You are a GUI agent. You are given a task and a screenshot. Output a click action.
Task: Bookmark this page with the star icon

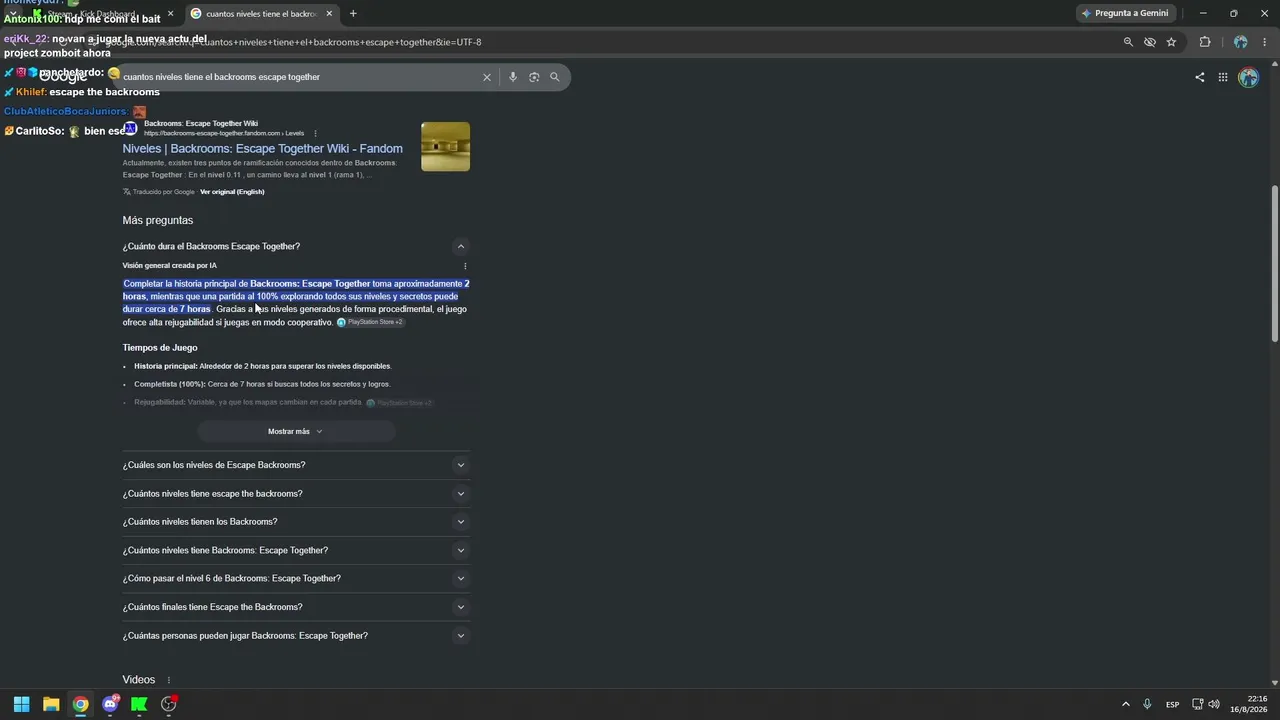tap(1171, 42)
